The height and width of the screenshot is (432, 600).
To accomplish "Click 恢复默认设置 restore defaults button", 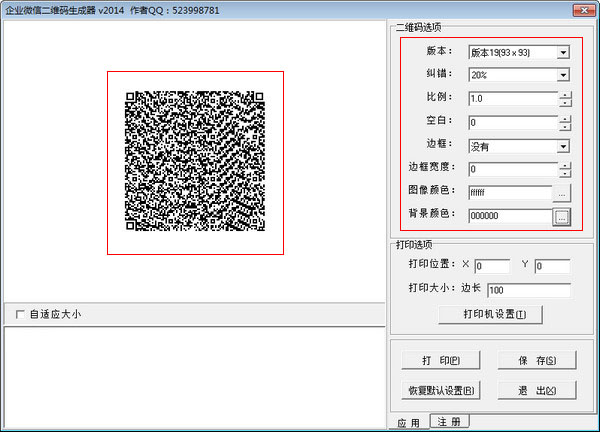I will [x=441, y=390].
